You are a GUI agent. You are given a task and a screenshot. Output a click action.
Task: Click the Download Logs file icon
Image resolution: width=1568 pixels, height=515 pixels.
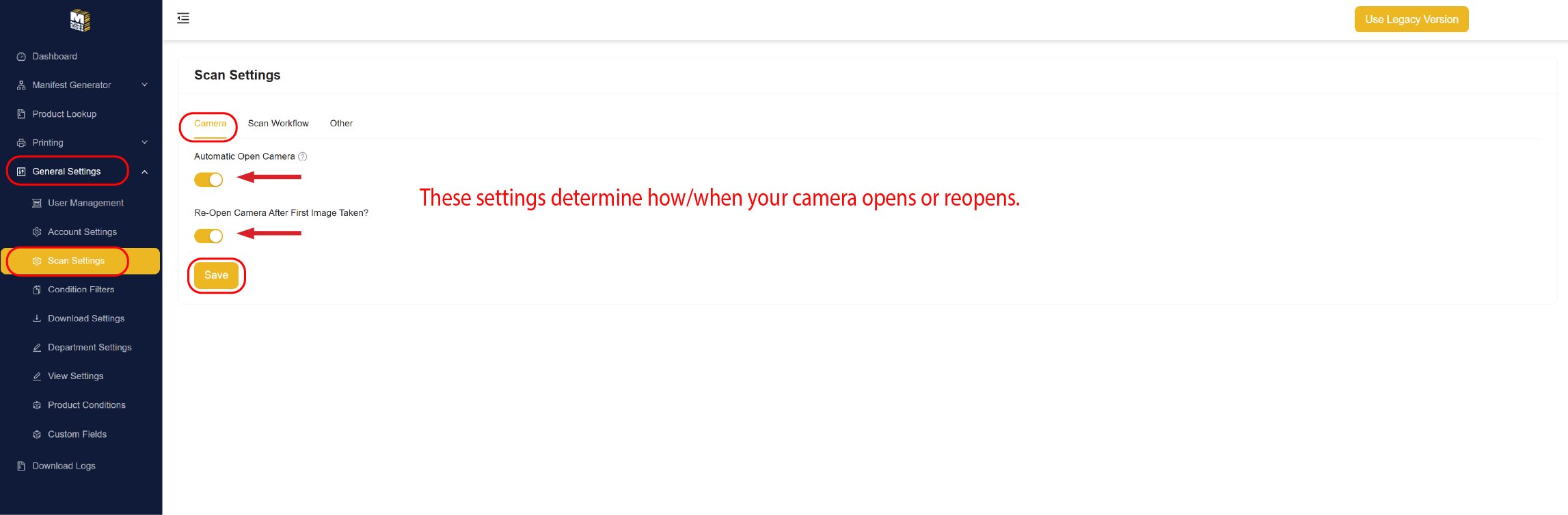[21, 466]
